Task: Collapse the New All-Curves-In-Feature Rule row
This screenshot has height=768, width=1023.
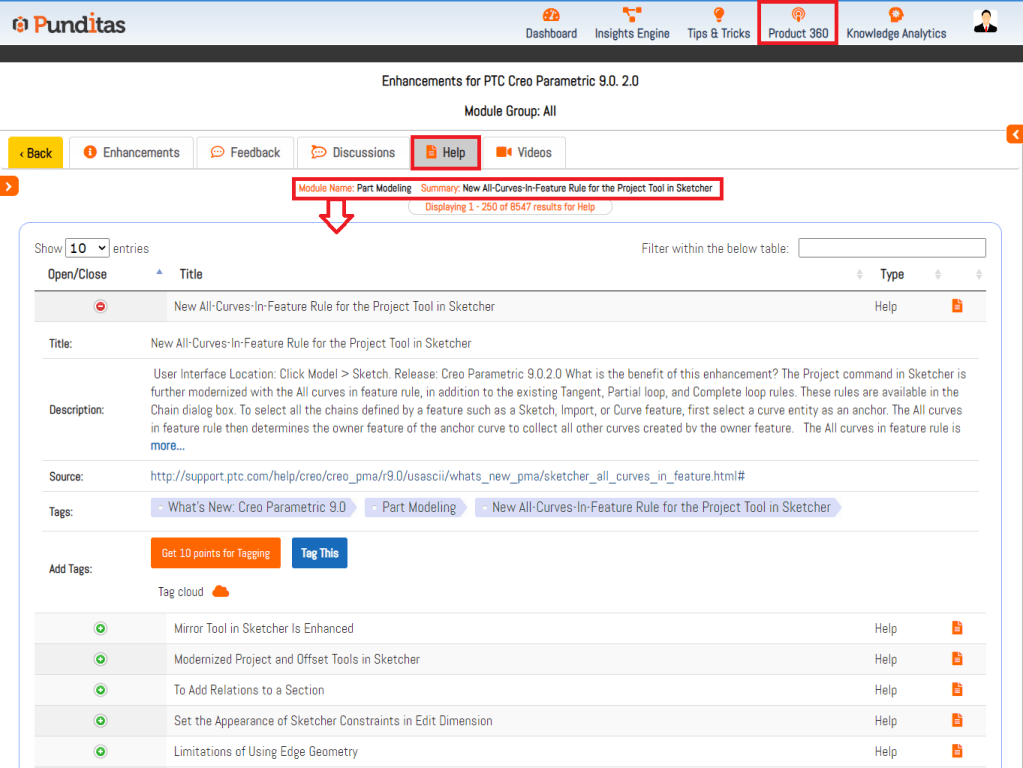Action: (100, 306)
